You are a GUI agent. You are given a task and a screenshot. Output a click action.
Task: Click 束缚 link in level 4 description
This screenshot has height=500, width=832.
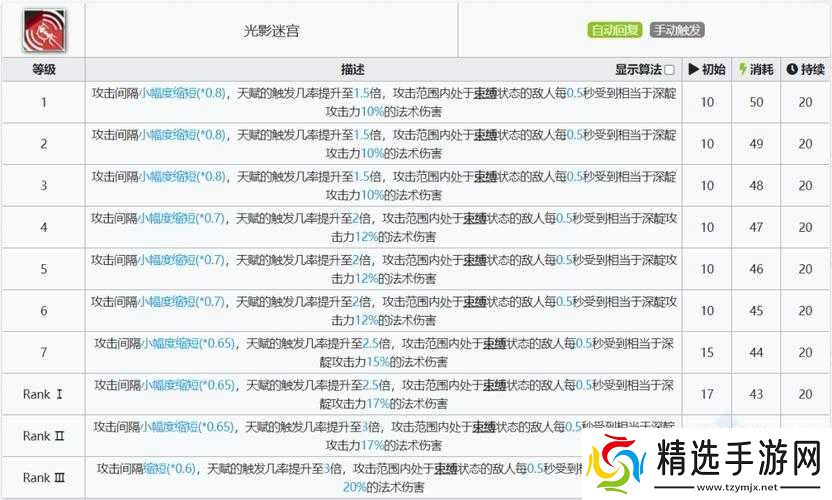click(475, 218)
